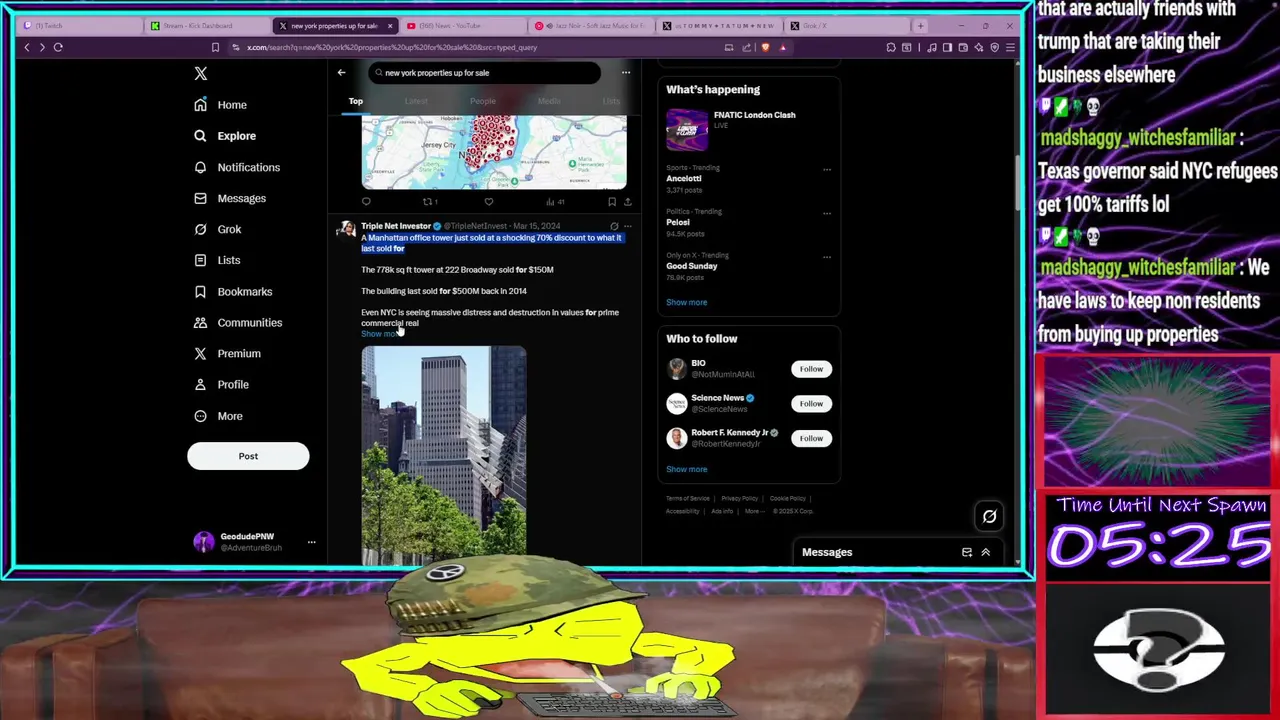Switch to the Media search tab
Viewport: 1280px width, 720px height.
[549, 101]
